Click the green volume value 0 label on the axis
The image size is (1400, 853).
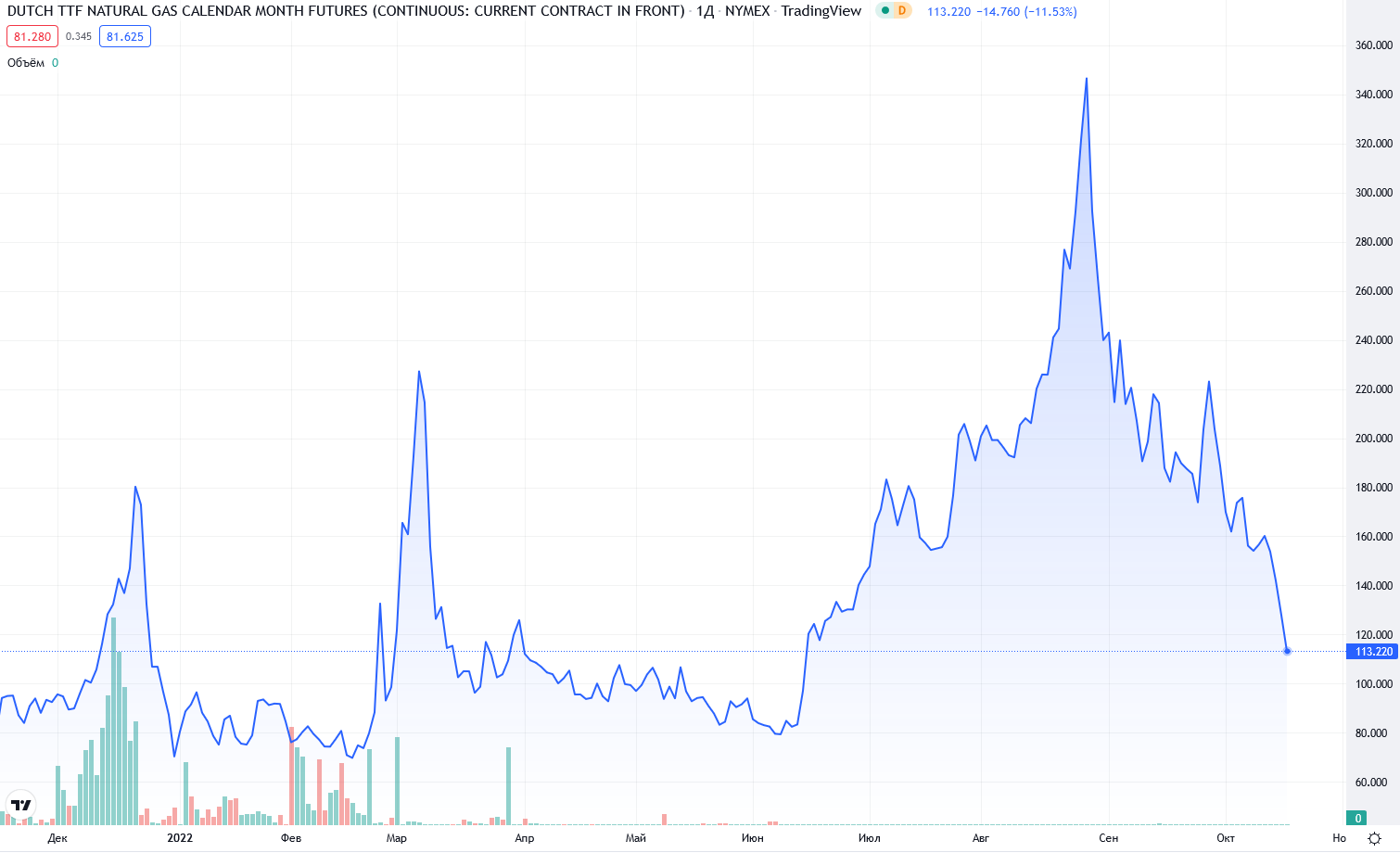(x=1358, y=818)
